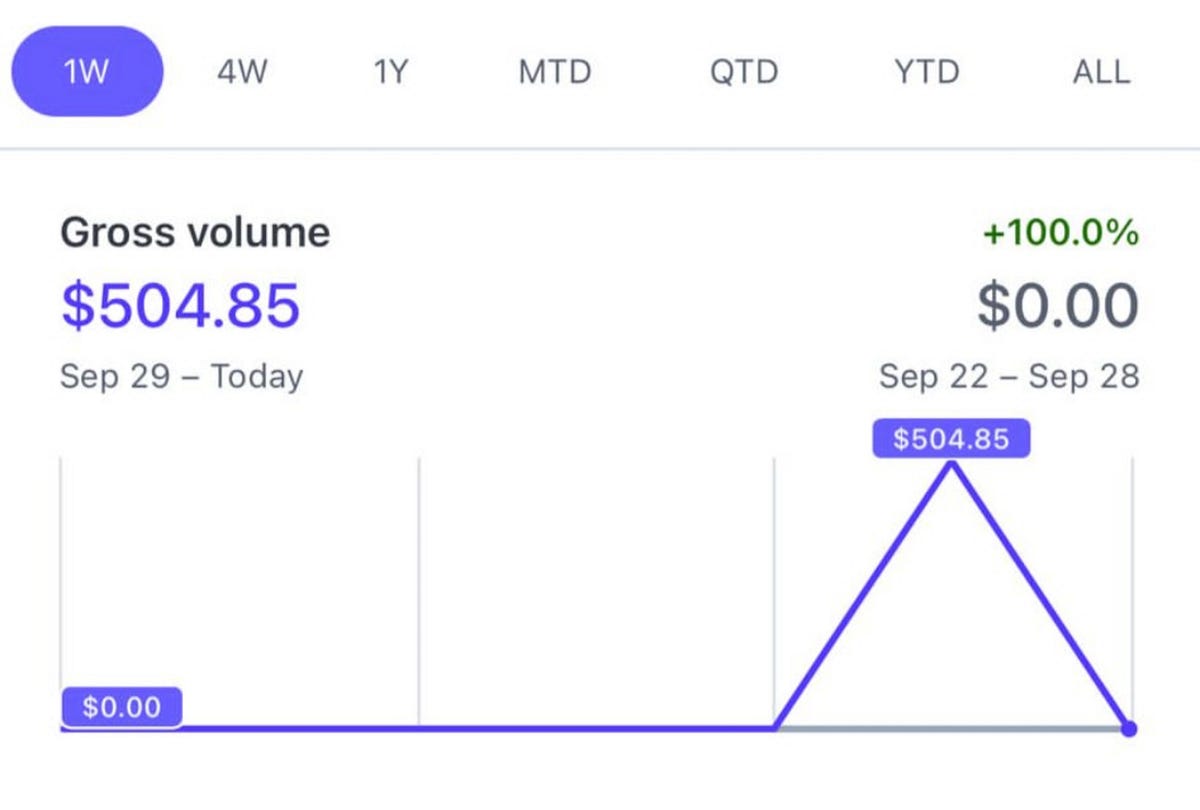Click the $0.00 tooltip at chart start
Image resolution: width=1200 pixels, height=810 pixels.
[121, 707]
